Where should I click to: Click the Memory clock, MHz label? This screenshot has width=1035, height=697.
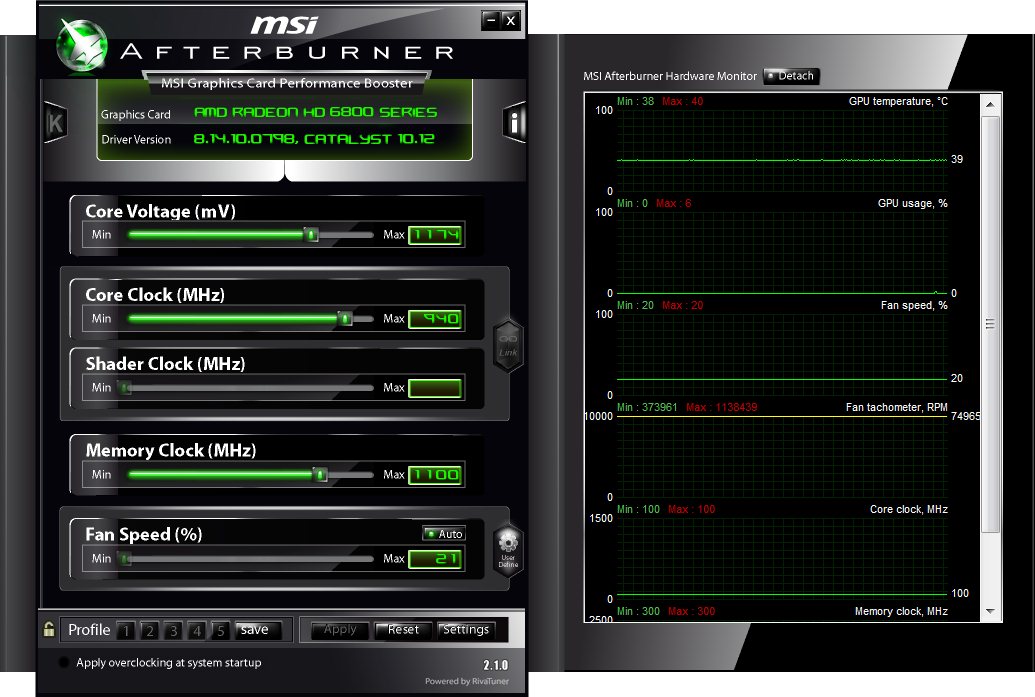(x=901, y=611)
